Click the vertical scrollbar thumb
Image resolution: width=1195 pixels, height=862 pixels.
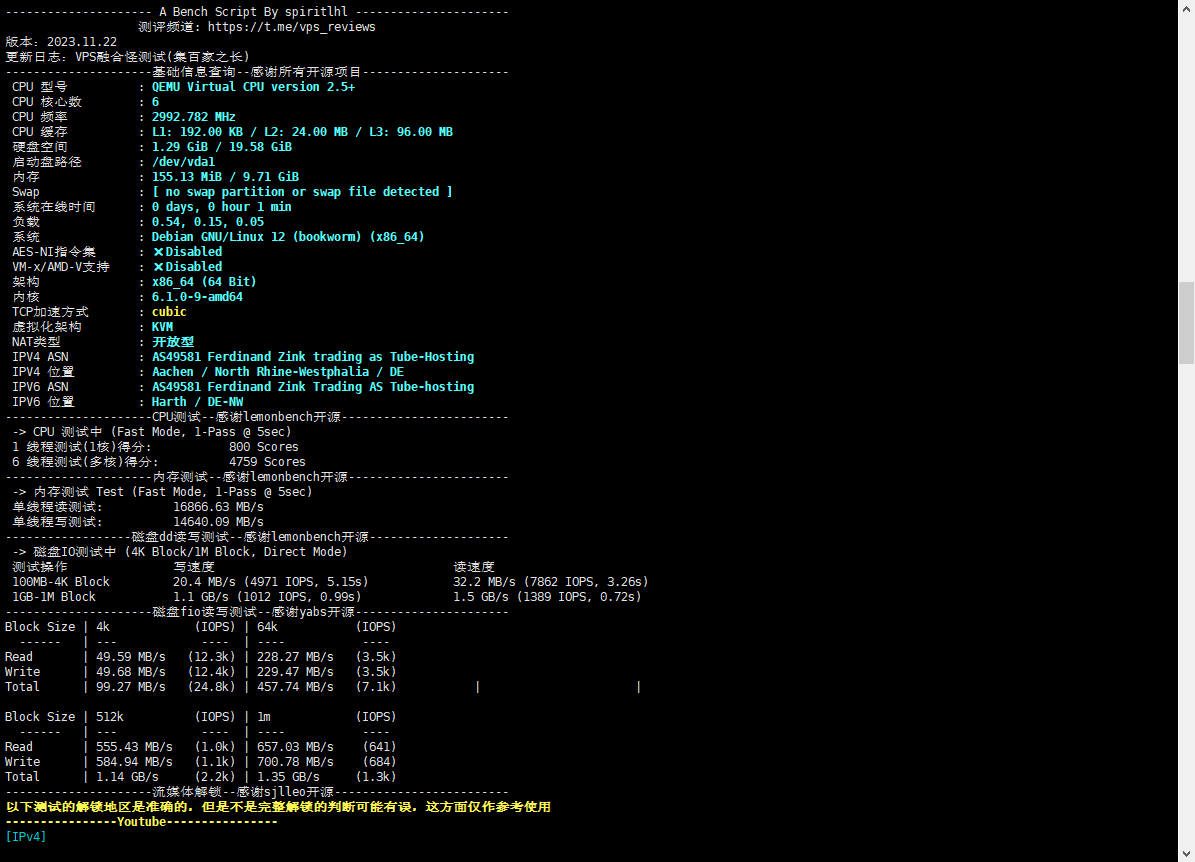click(1186, 322)
